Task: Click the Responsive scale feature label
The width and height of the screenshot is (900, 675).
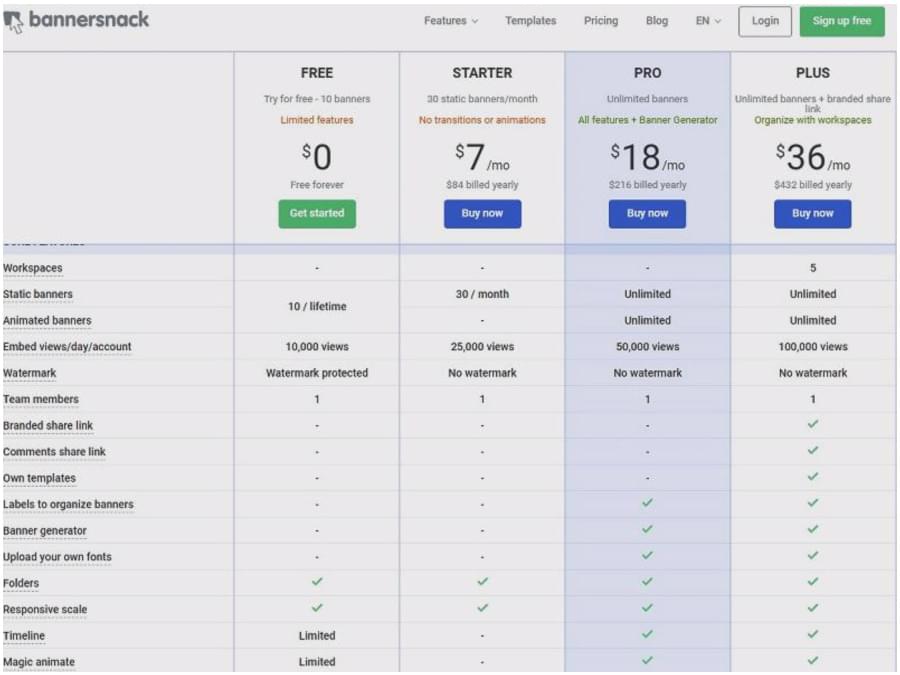Action: coord(45,610)
